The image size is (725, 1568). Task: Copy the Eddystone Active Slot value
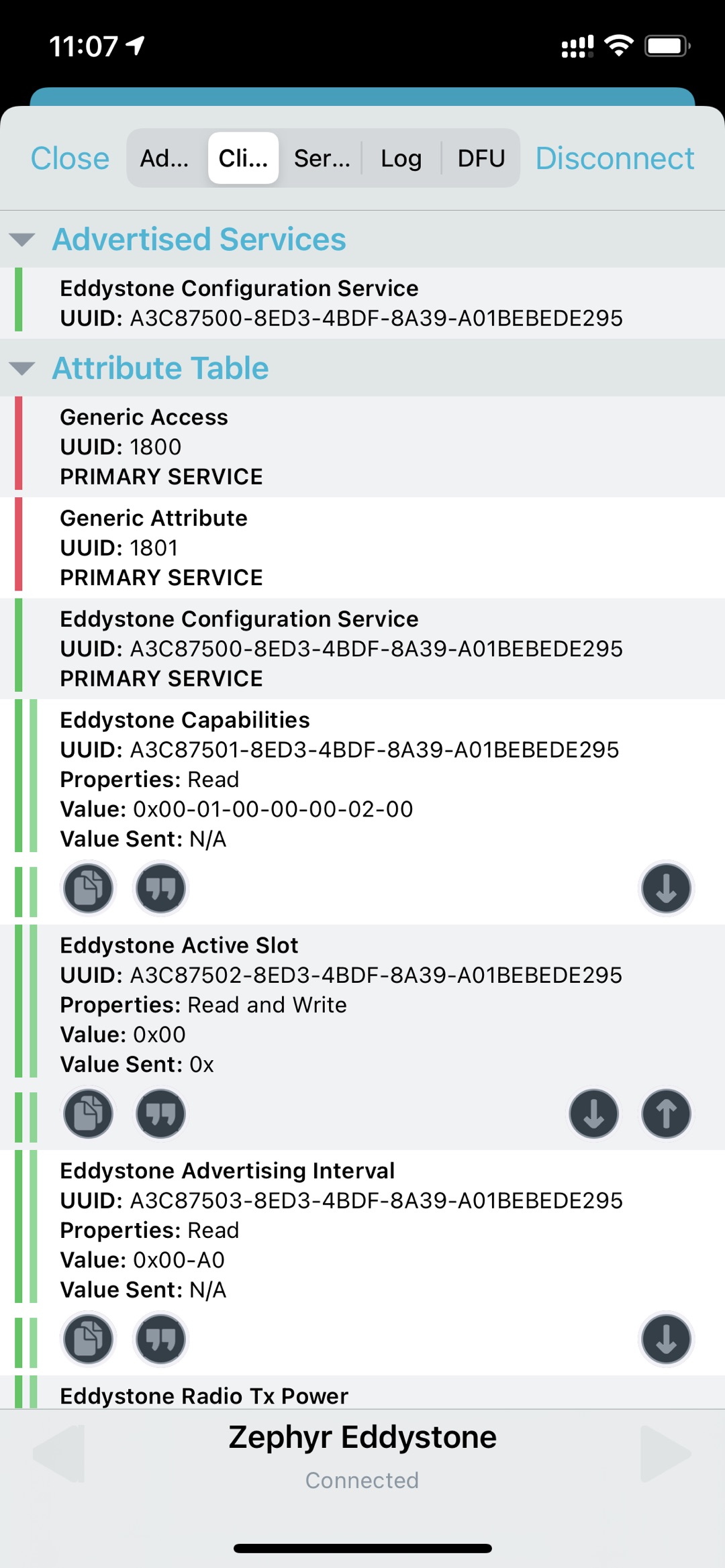pyautogui.click(x=88, y=1114)
